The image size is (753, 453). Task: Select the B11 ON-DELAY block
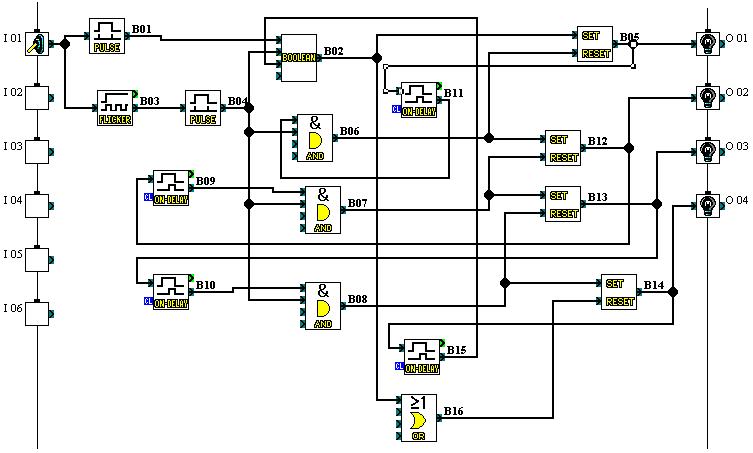tap(419, 100)
